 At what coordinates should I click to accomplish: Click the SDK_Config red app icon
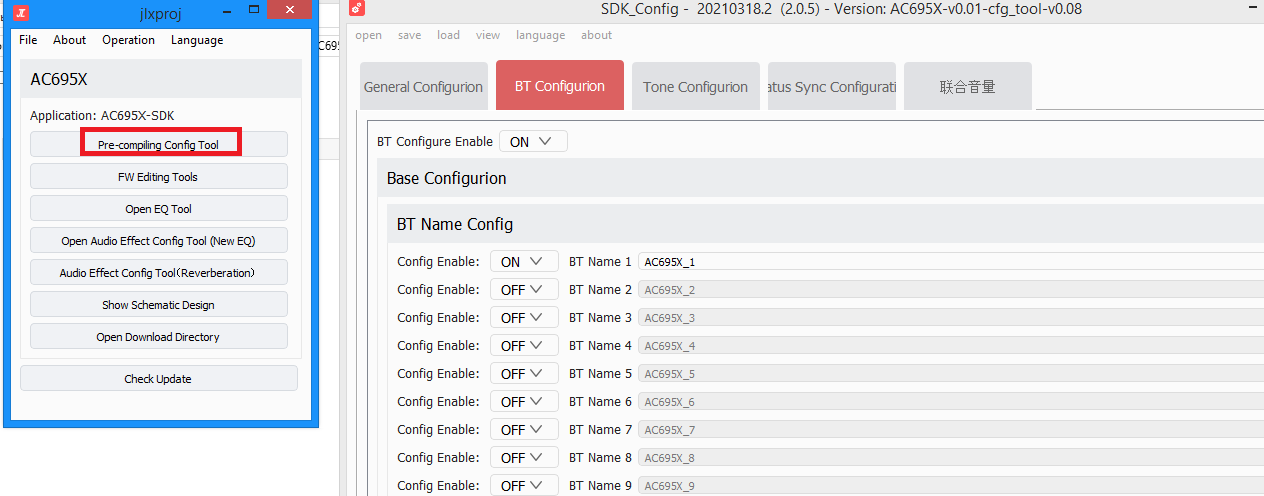357,9
